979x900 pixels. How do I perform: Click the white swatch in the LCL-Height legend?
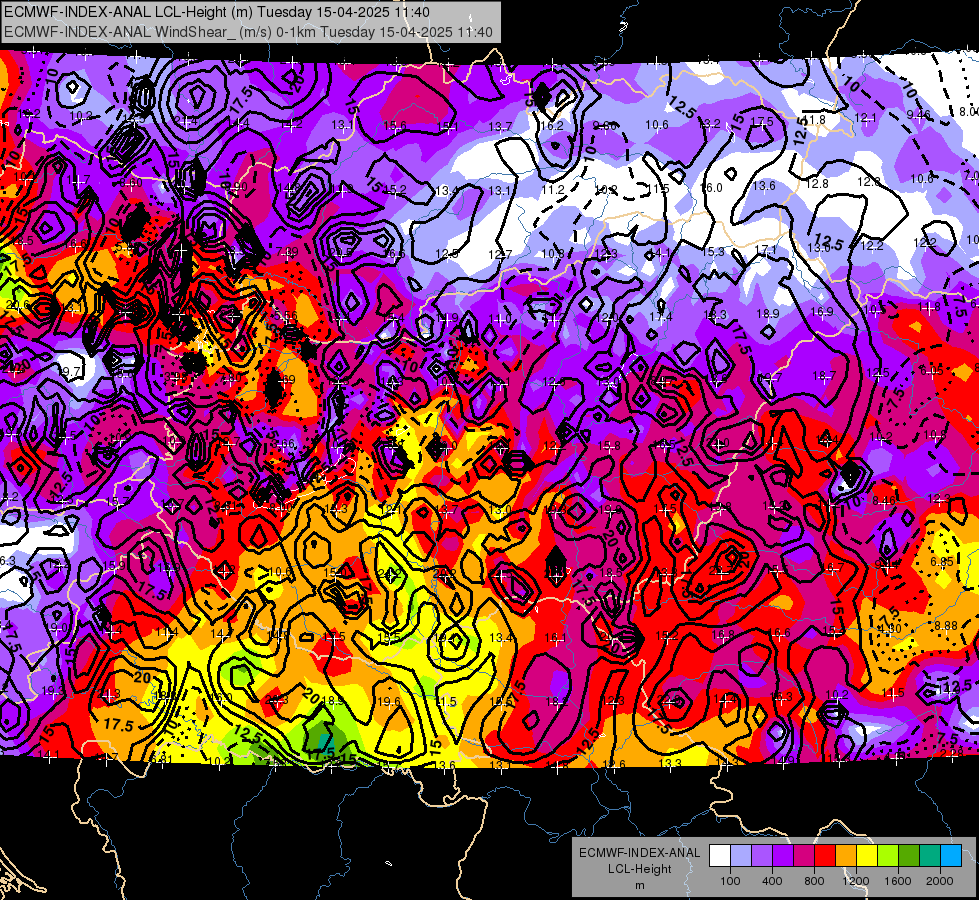click(x=720, y=856)
